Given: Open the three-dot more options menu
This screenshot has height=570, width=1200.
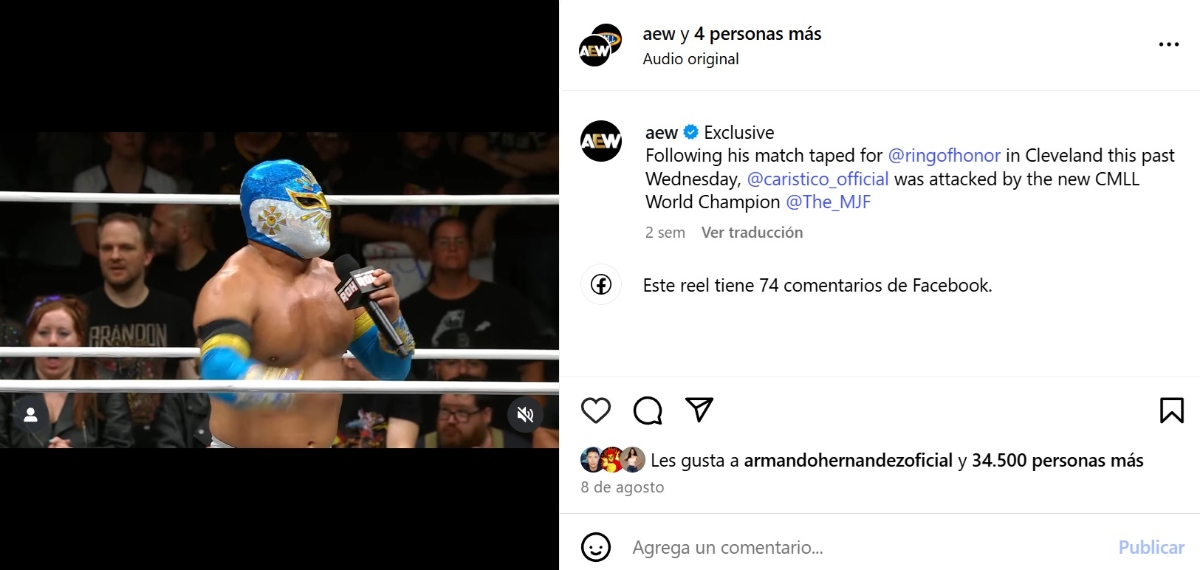Looking at the screenshot, I should 1168,45.
